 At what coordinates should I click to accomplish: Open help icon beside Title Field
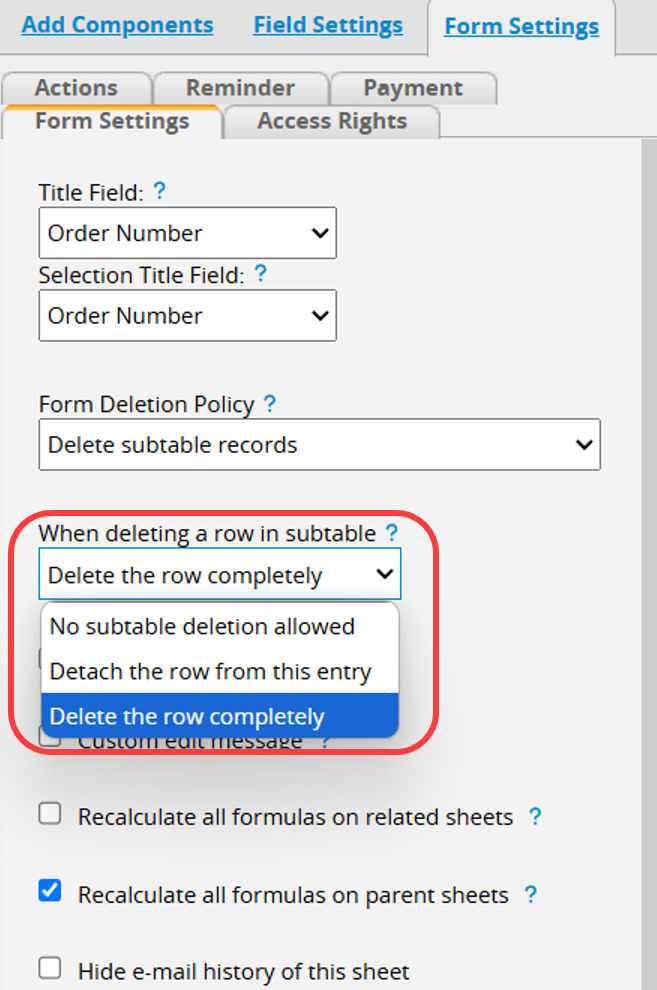pos(160,191)
